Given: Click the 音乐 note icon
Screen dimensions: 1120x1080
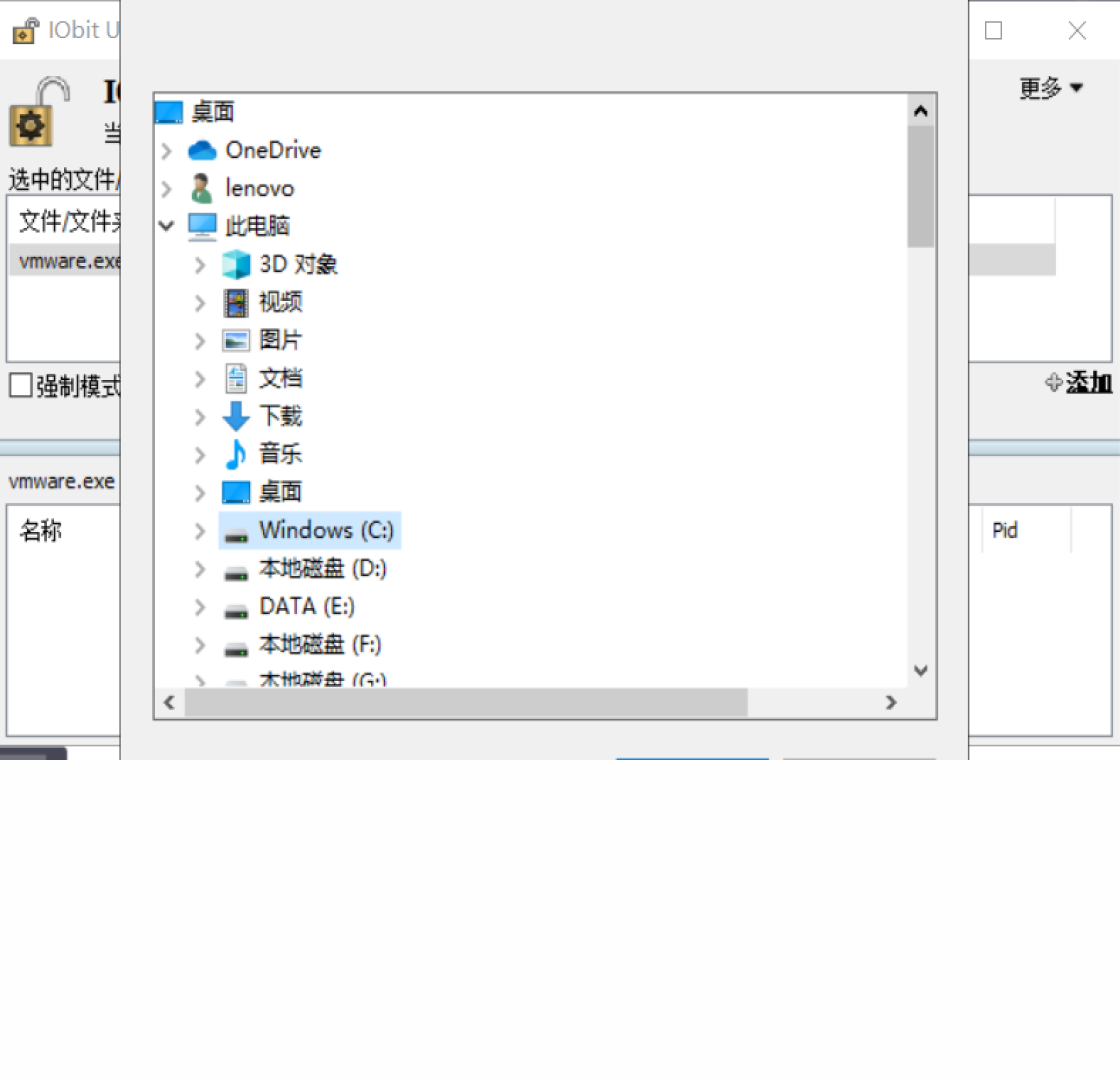Looking at the screenshot, I should (x=236, y=454).
